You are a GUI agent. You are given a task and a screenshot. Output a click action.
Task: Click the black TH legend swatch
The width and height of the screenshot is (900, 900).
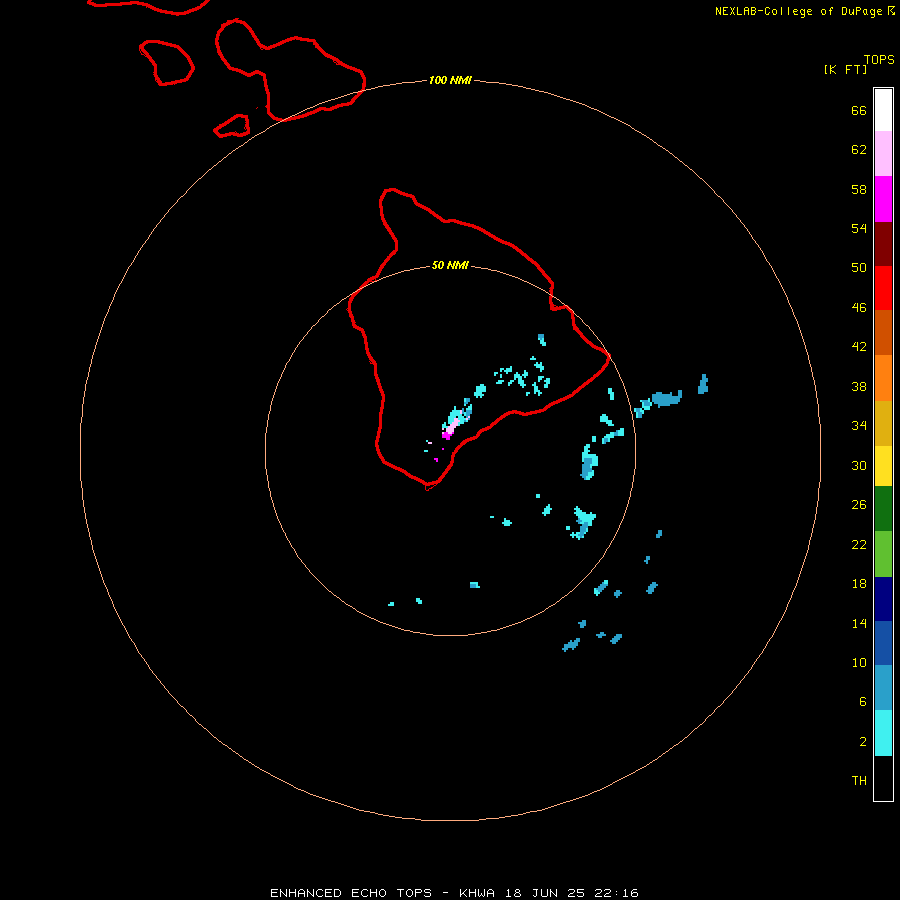click(883, 778)
